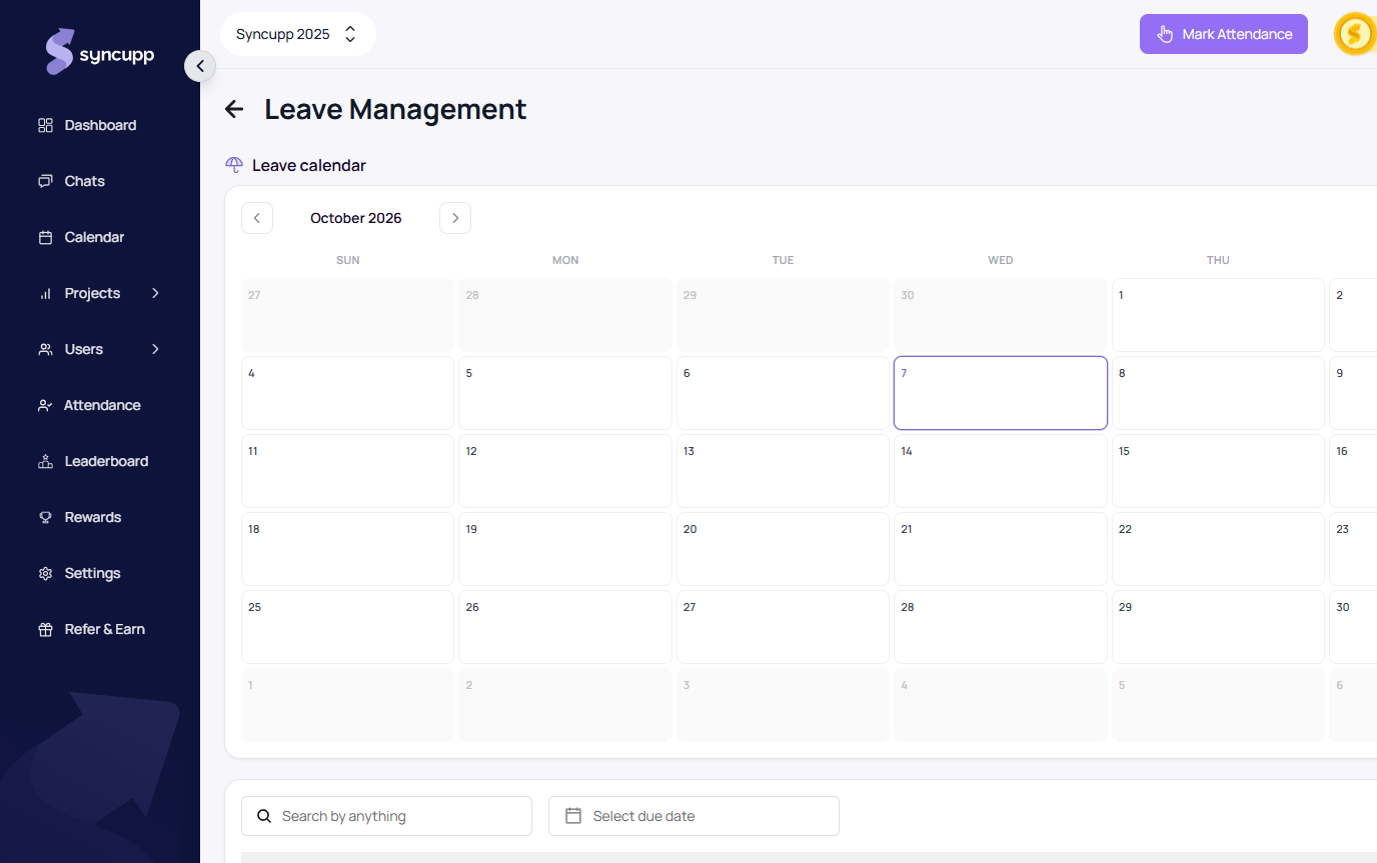Select October 12 on the calendar
1377x863 pixels.
pyautogui.click(x=565, y=471)
